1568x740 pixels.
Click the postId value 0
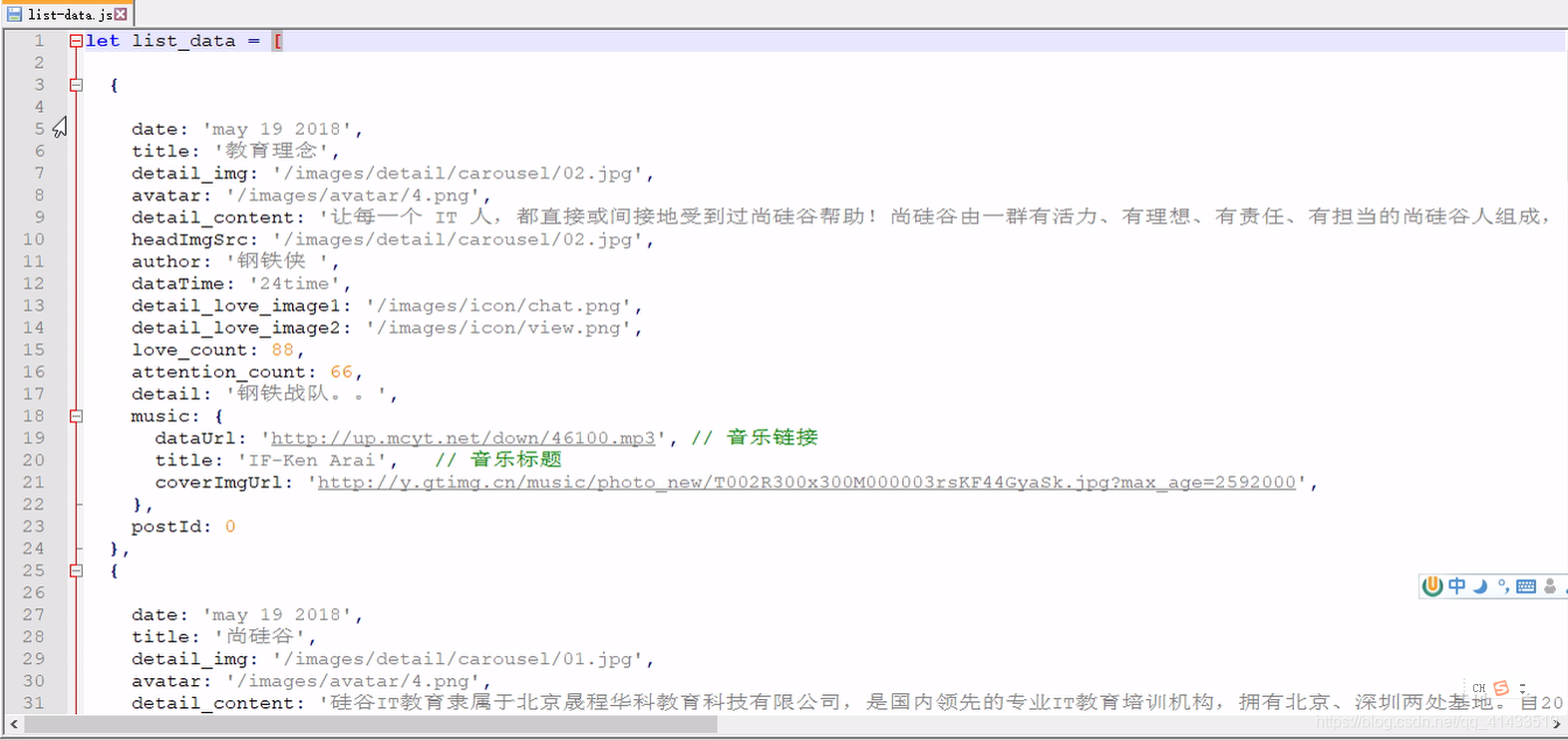[230, 527]
